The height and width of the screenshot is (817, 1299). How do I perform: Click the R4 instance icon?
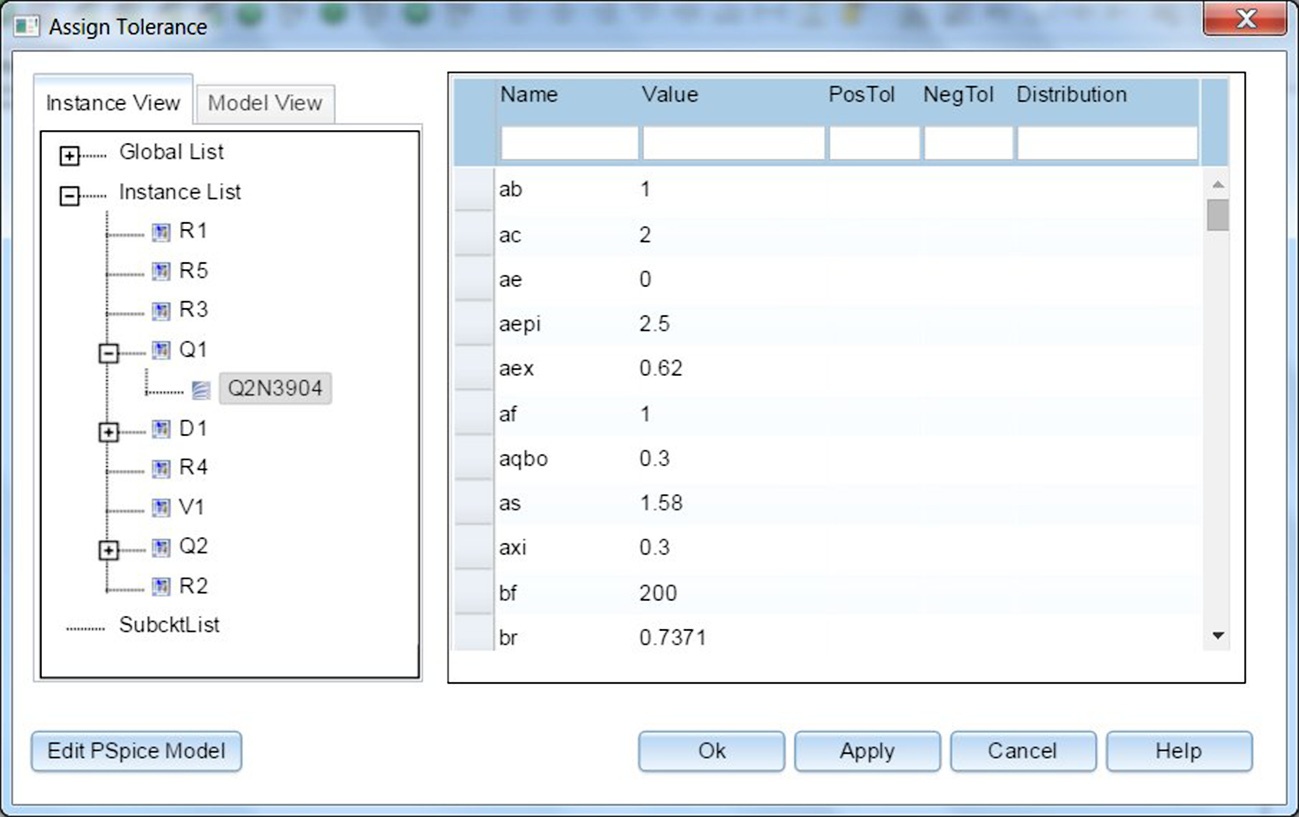161,469
